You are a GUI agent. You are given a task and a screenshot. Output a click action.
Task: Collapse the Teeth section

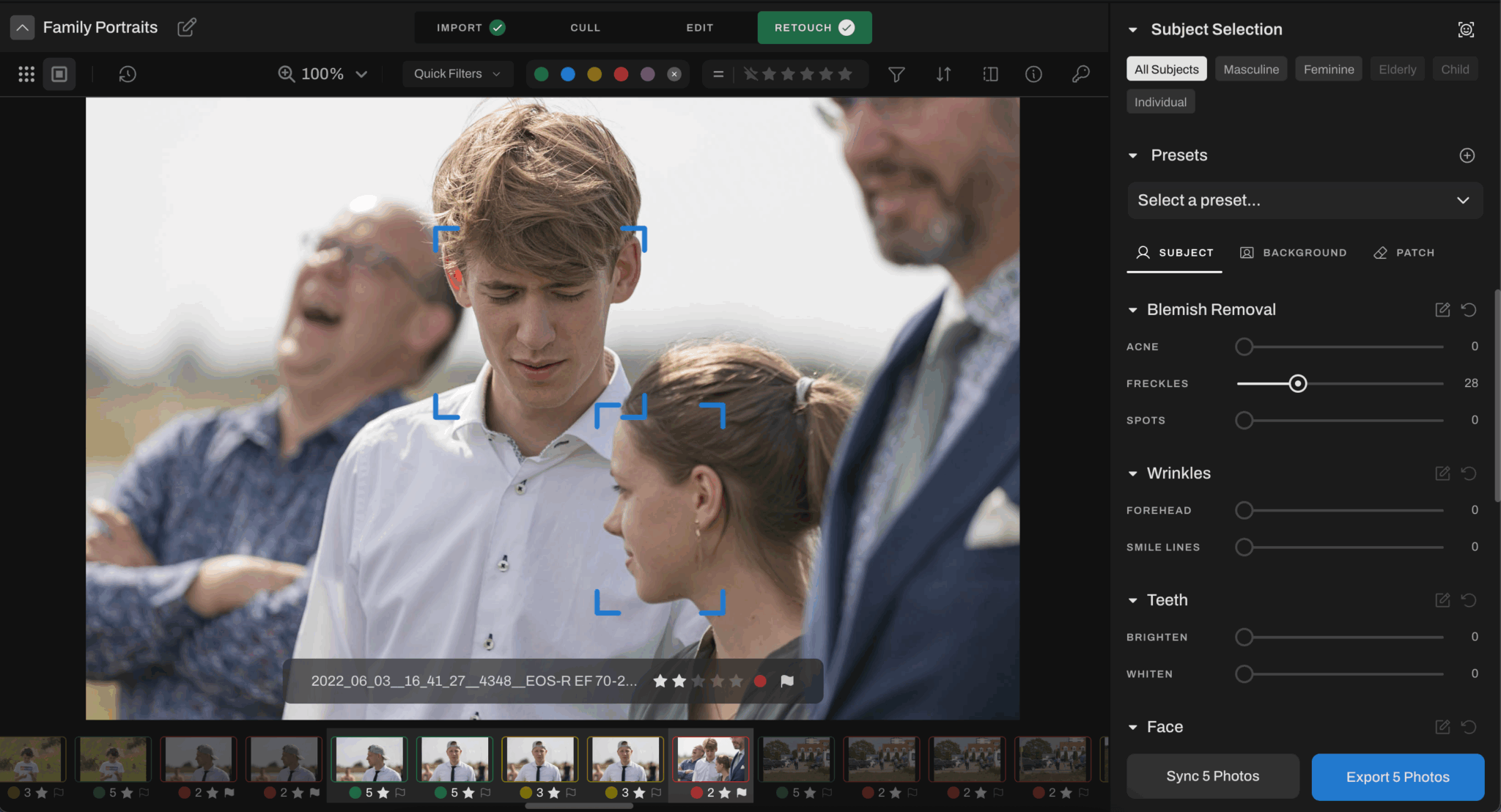pyautogui.click(x=1133, y=599)
